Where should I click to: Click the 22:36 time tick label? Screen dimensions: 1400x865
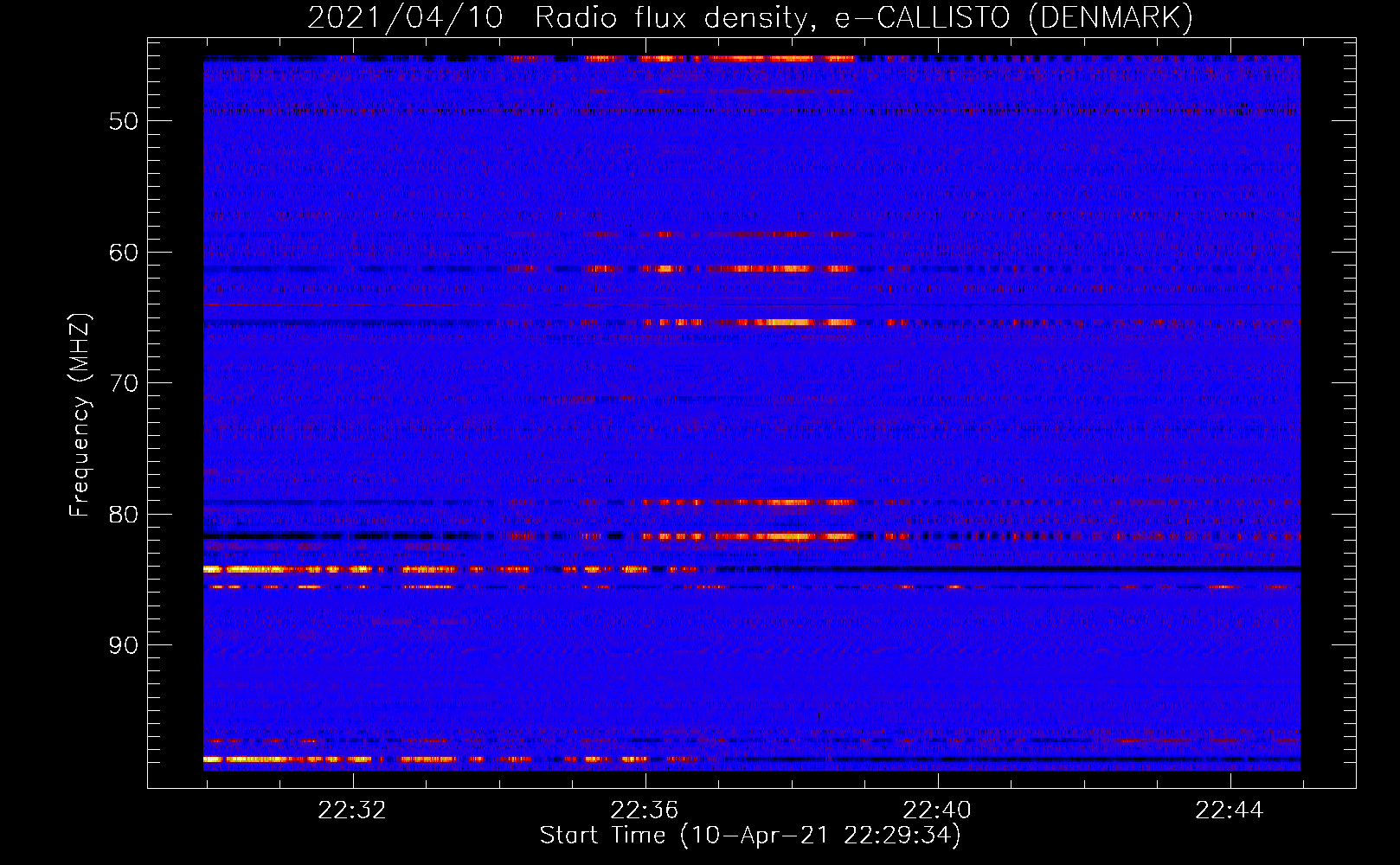click(645, 811)
